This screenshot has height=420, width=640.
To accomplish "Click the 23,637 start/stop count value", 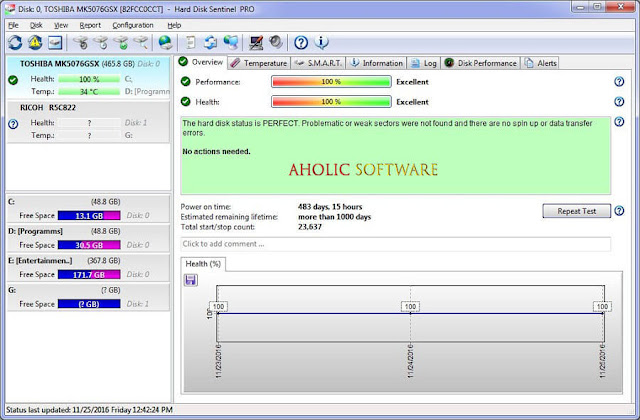I will (310, 227).
